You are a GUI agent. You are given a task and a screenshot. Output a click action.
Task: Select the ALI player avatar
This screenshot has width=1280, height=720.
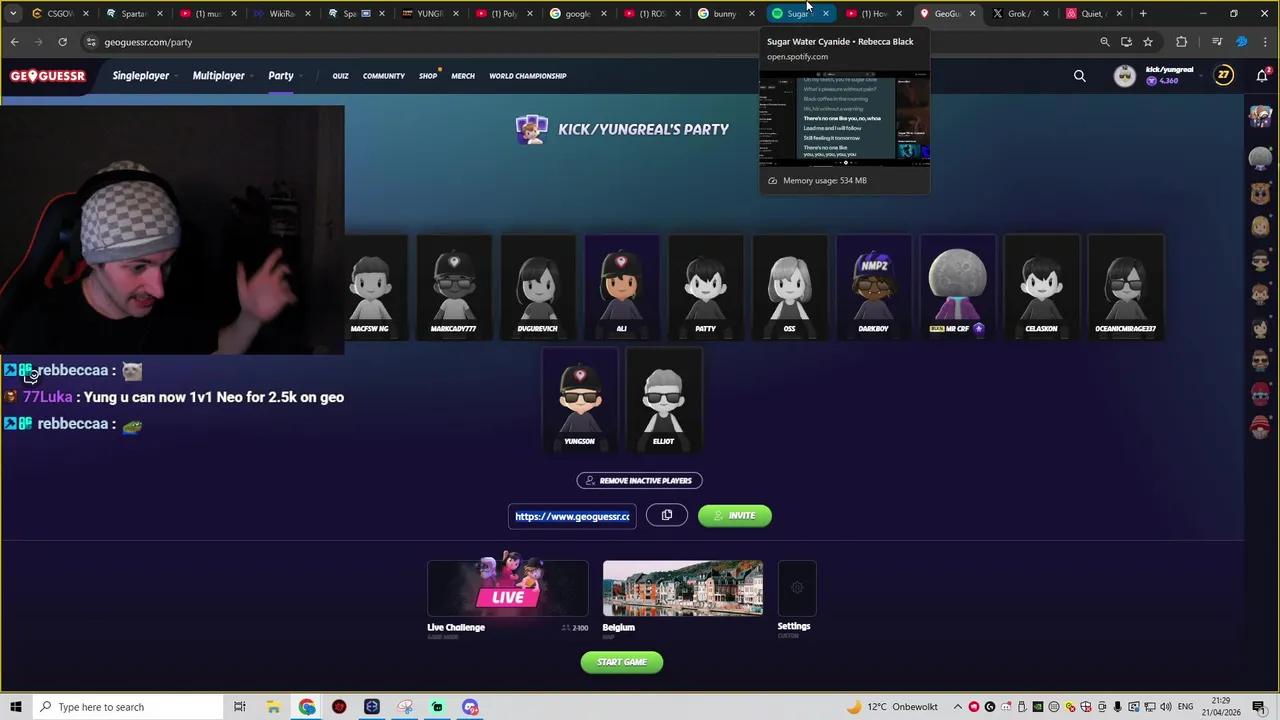(622, 288)
